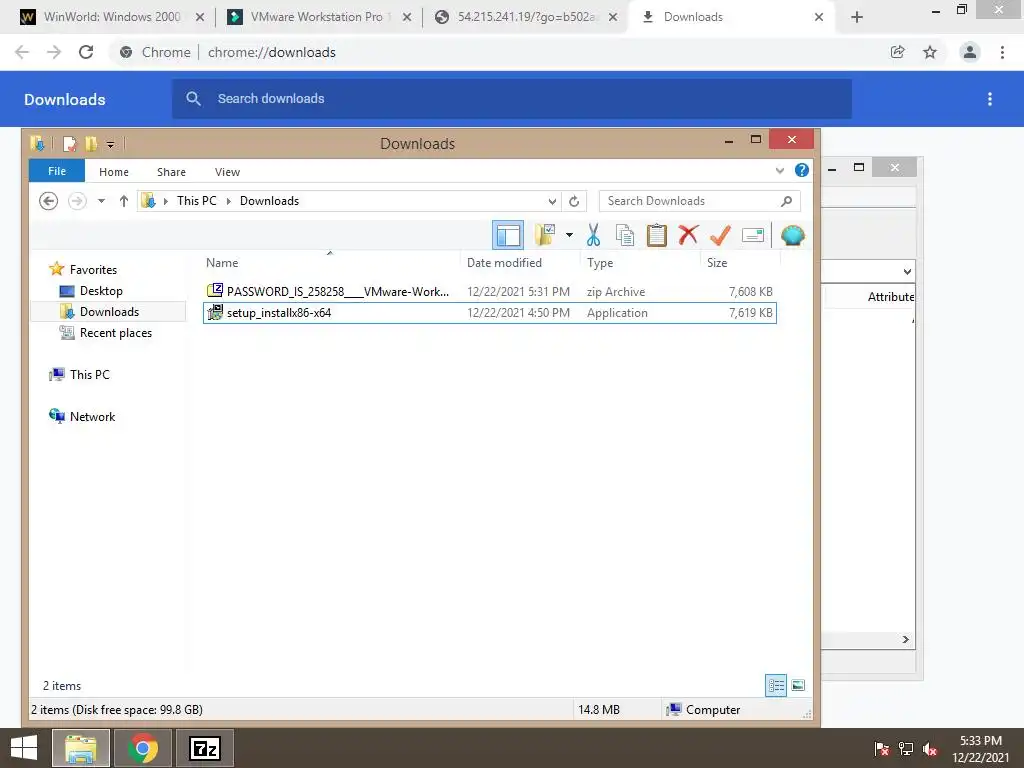
Task: Click the orange checkmark icon
Action: 720,235
